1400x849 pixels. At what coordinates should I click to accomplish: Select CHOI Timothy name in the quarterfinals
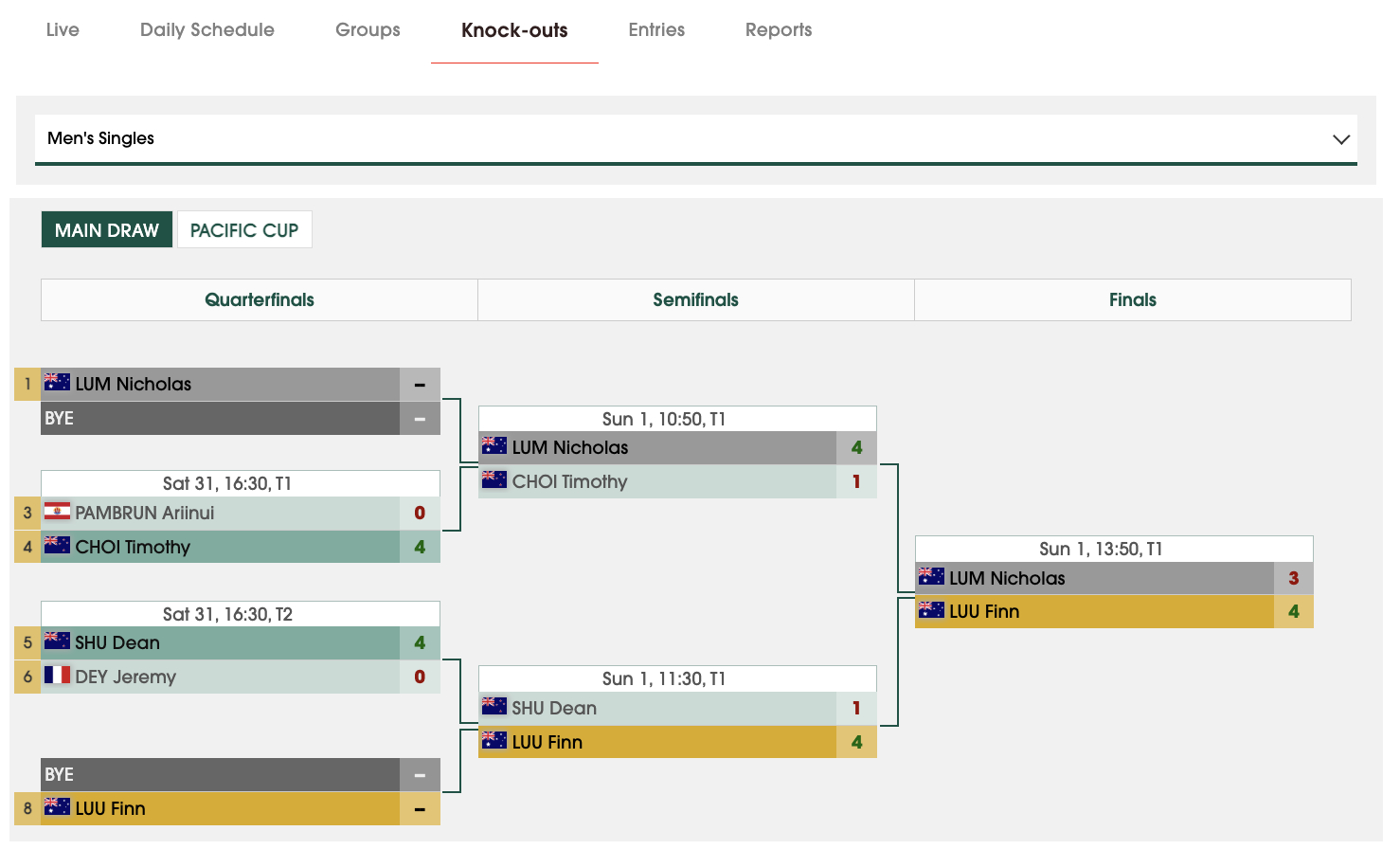tap(133, 547)
